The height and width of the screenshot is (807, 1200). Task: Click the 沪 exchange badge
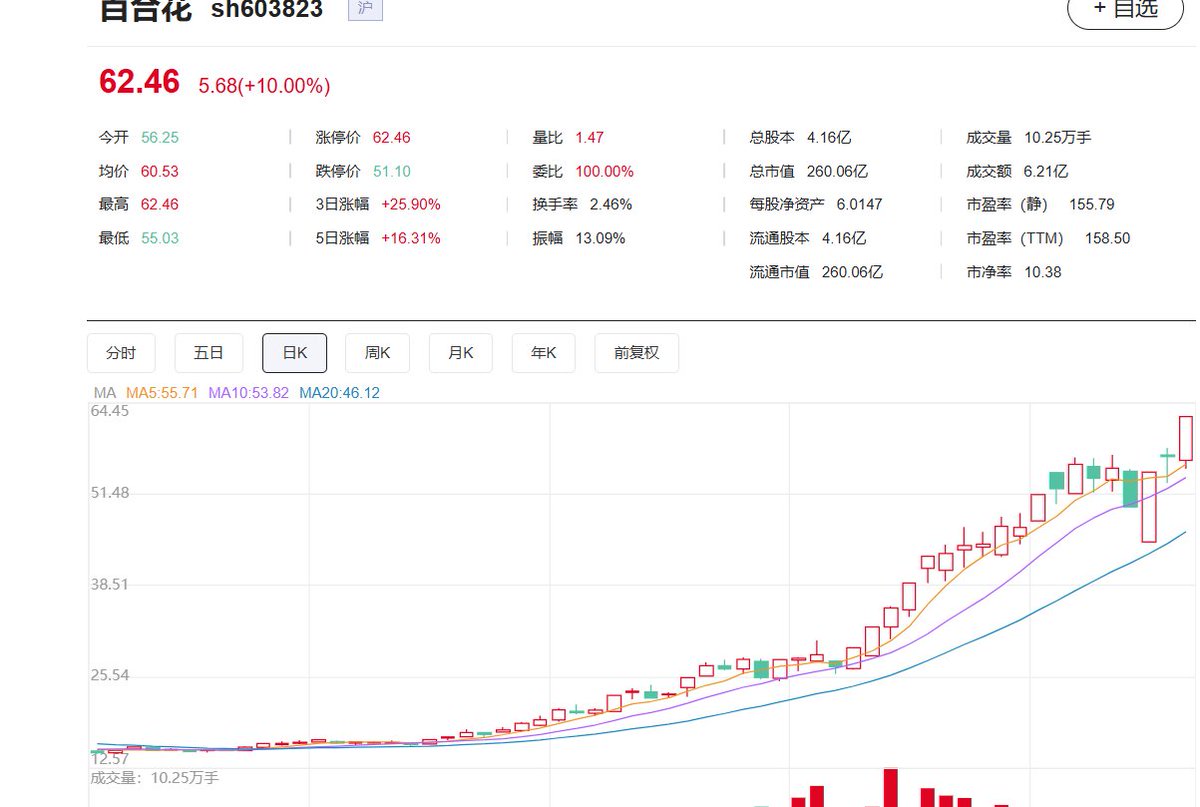pyautogui.click(x=365, y=8)
